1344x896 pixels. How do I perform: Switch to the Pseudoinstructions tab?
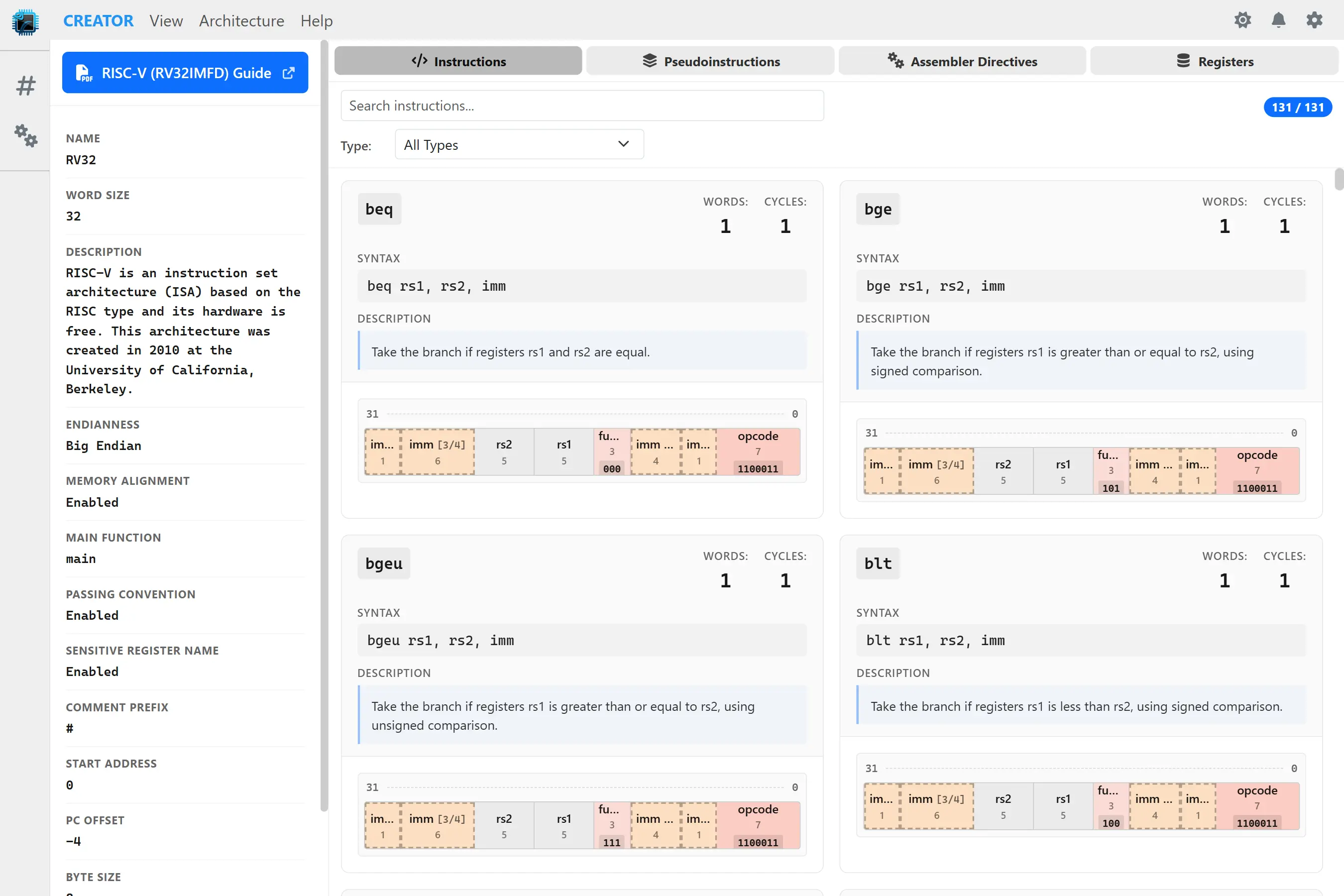(x=710, y=61)
